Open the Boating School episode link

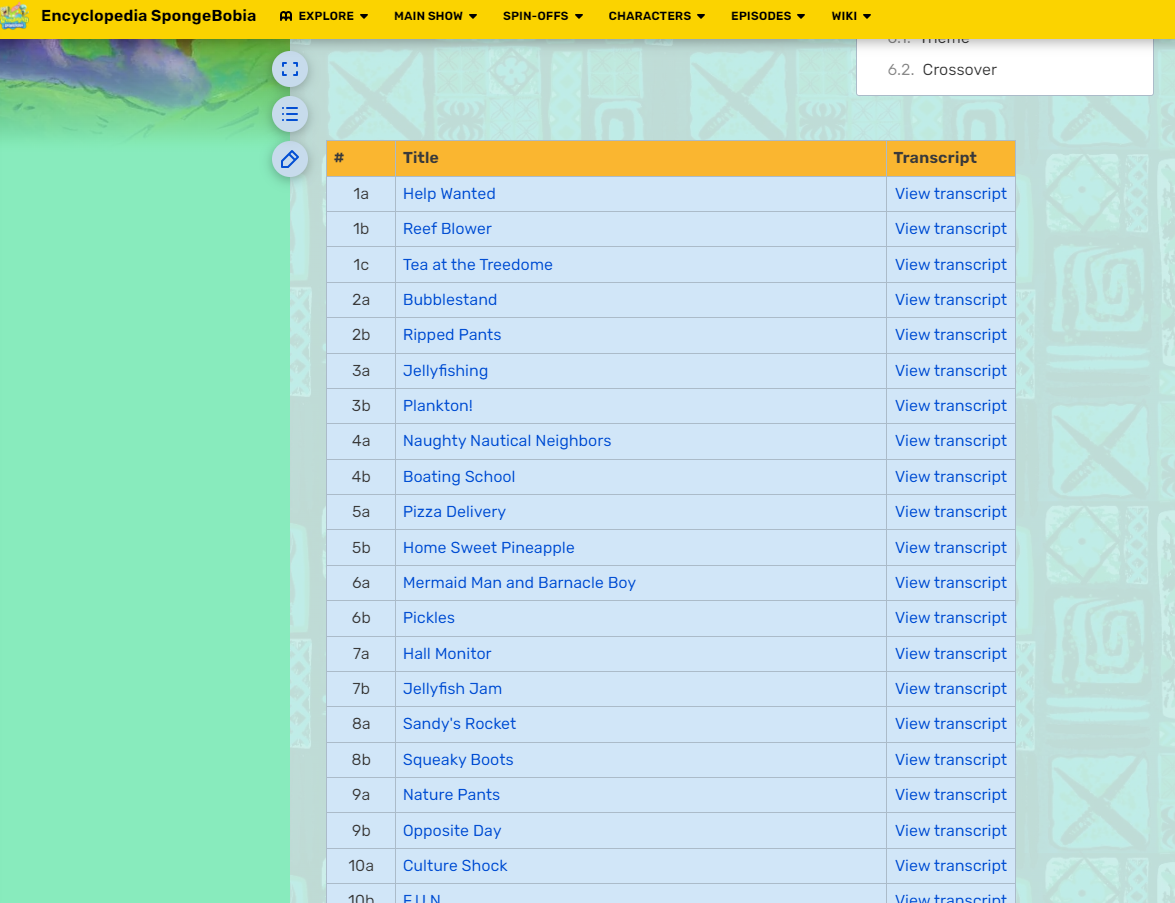459,477
